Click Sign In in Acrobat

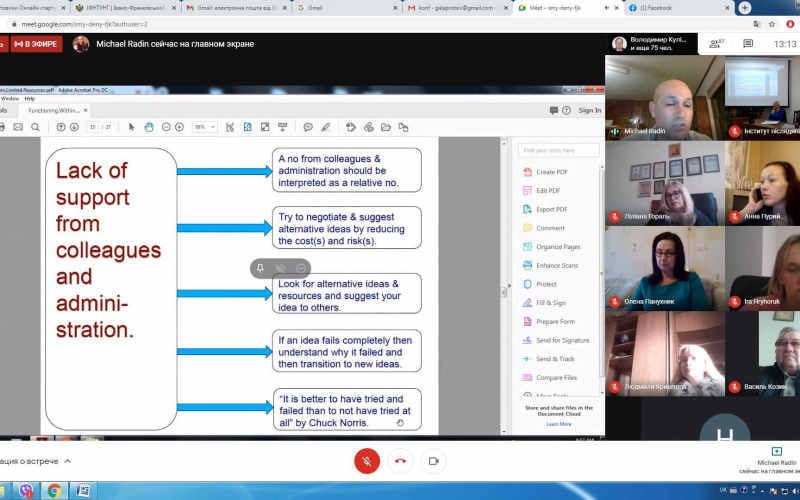point(589,110)
